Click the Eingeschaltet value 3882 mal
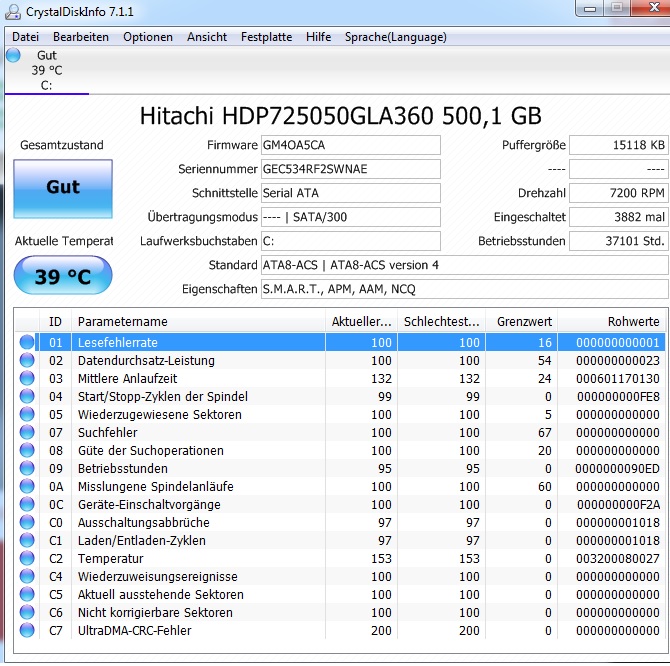670x666 pixels. click(619, 217)
